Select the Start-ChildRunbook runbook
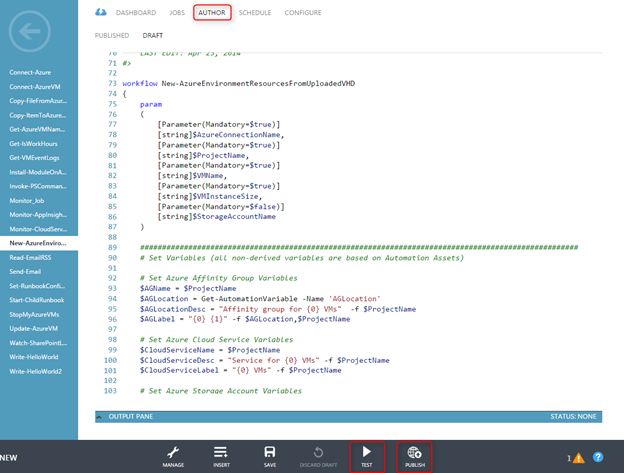This screenshot has height=473, width=624. 37,300
